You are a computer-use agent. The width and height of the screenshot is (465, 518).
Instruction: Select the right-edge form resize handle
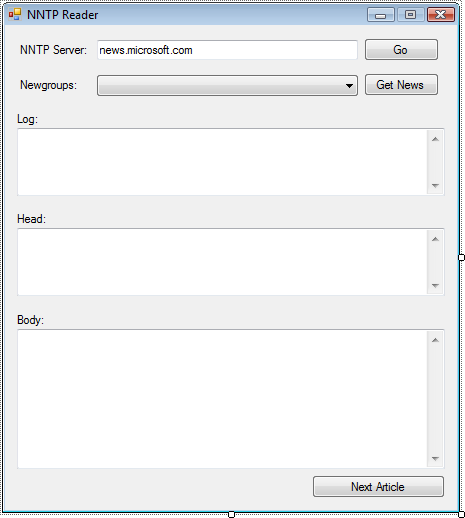point(461,257)
